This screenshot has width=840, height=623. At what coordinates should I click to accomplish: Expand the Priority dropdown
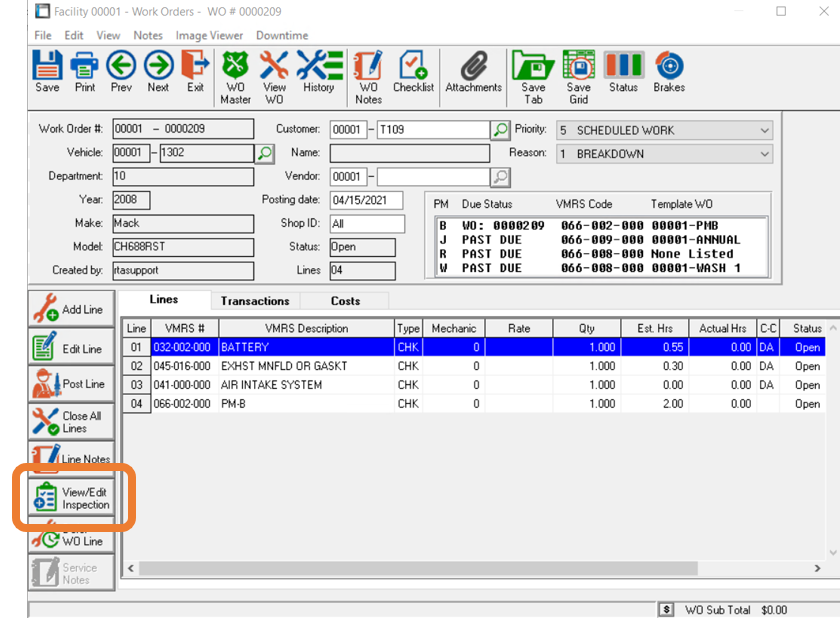click(x=764, y=131)
